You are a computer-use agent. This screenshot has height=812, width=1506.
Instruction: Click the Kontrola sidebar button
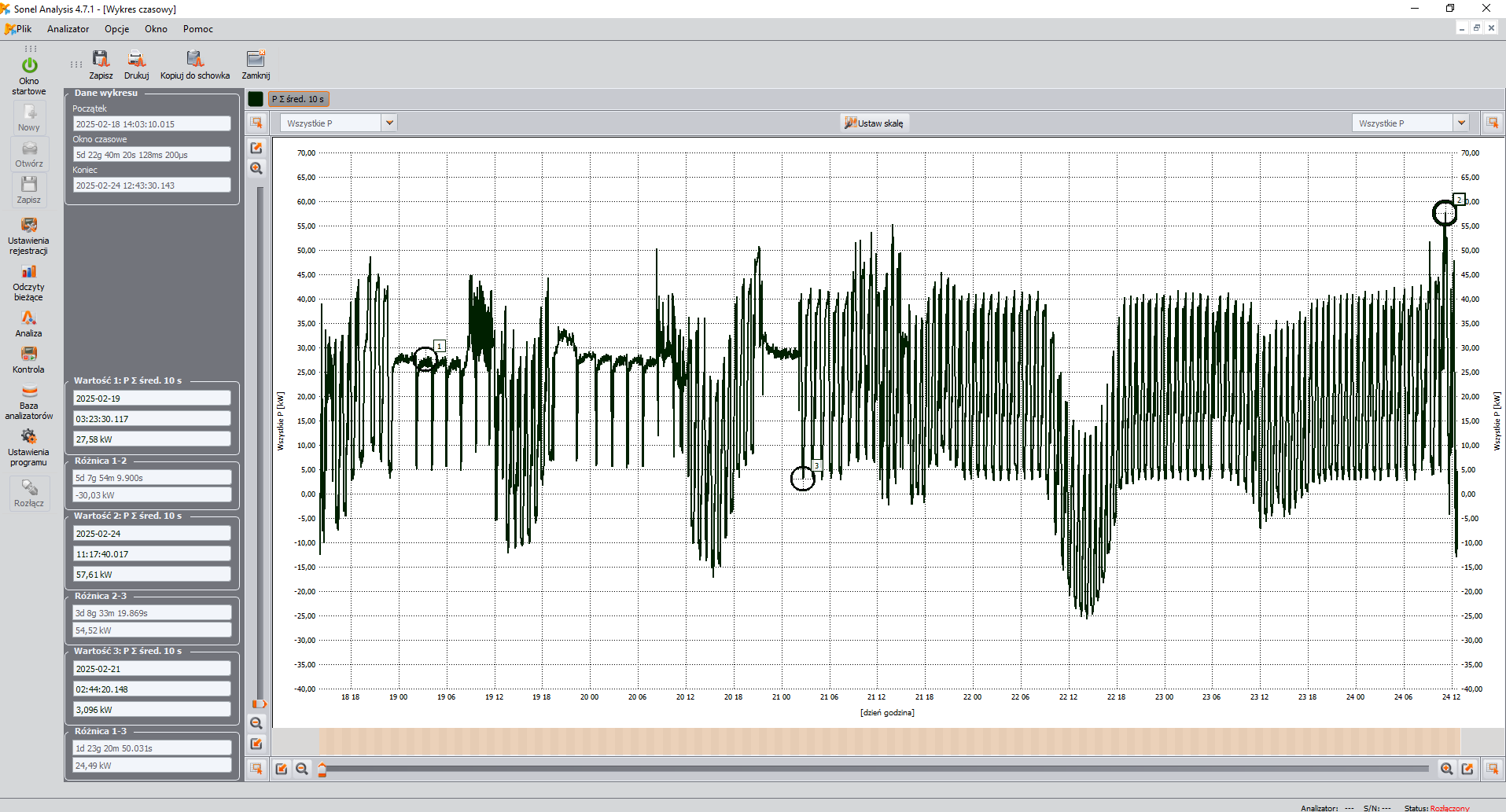click(29, 355)
